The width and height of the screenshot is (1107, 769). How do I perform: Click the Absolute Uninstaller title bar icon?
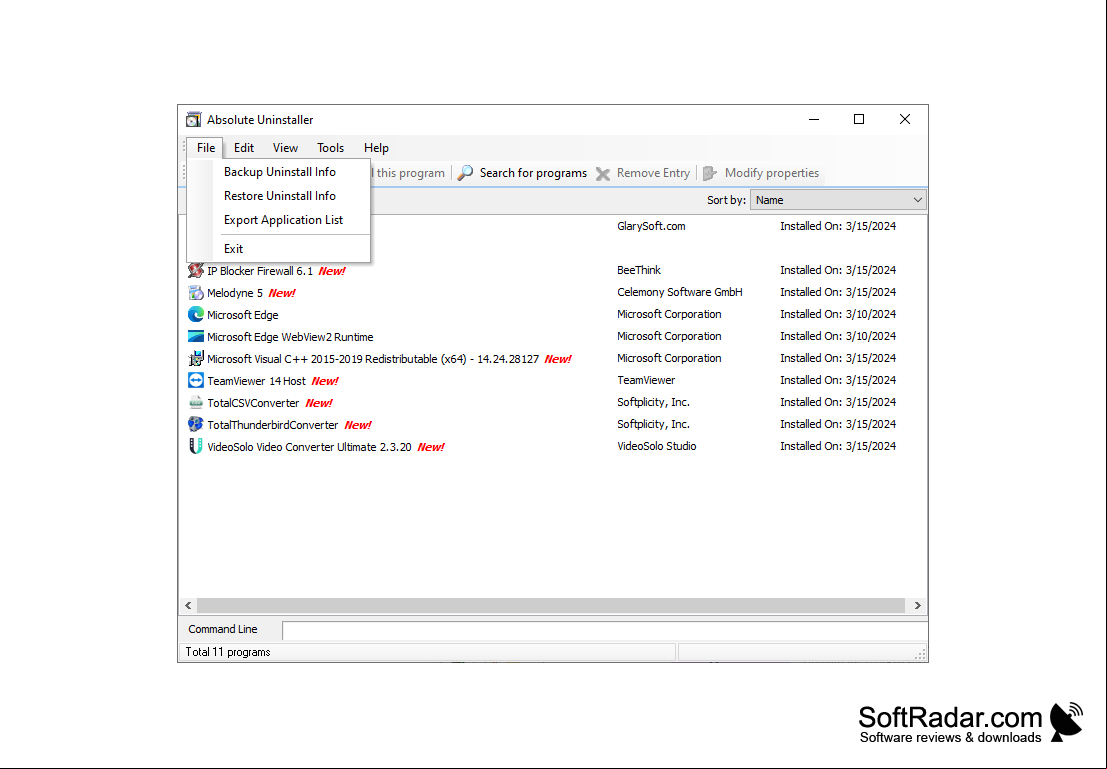click(x=193, y=119)
